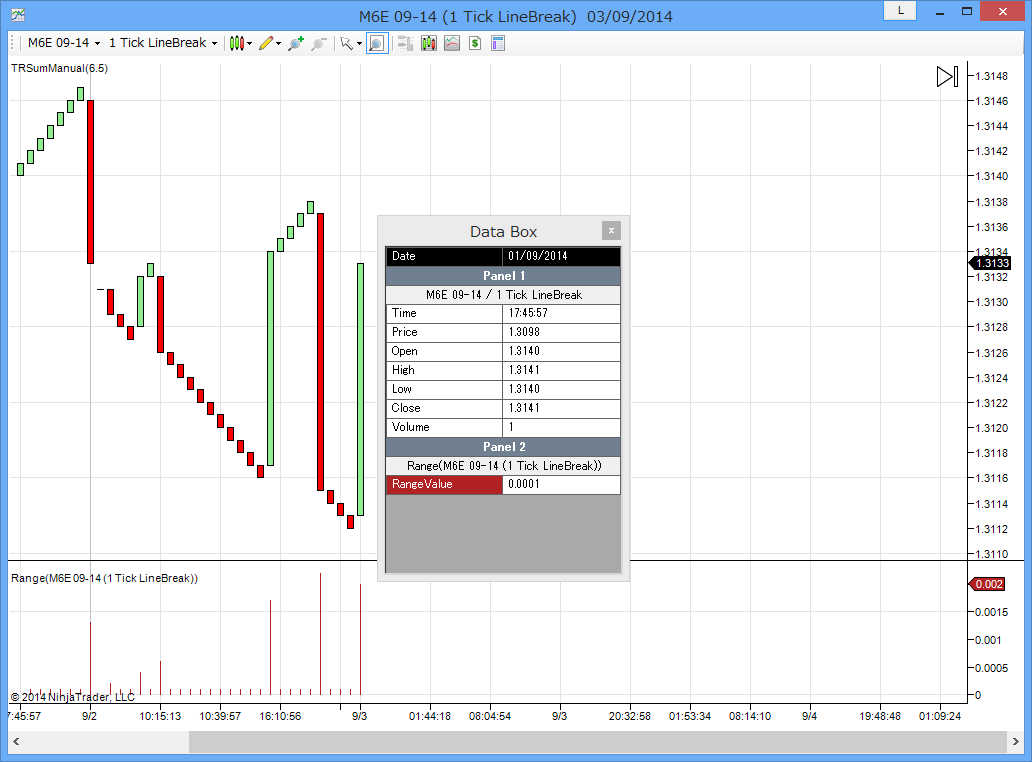Open the 1 Tick LineBreak interval dropdown
1032x762 pixels.
(x=163, y=43)
